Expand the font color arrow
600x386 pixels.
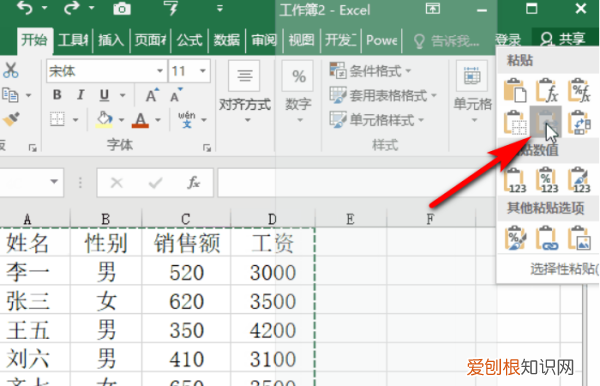tap(158, 120)
